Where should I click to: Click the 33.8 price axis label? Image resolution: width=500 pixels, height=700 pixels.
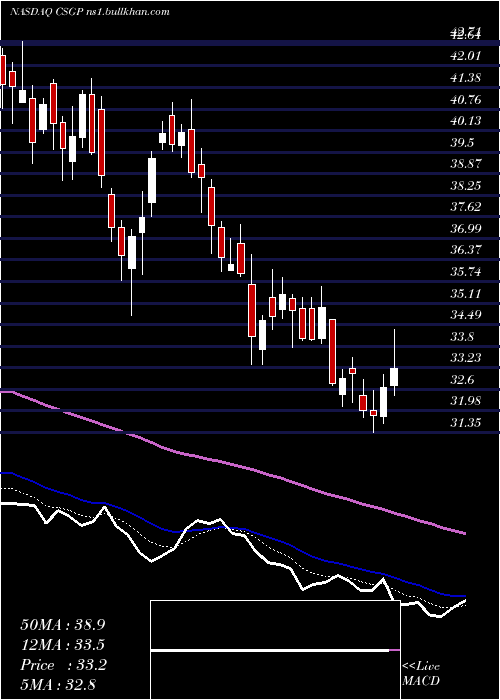pyautogui.click(x=462, y=336)
